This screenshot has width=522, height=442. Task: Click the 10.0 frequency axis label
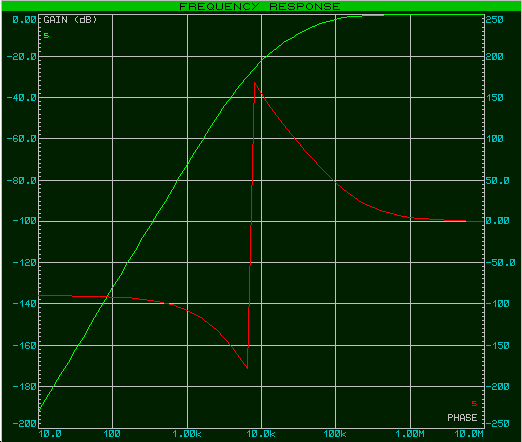pos(50,434)
